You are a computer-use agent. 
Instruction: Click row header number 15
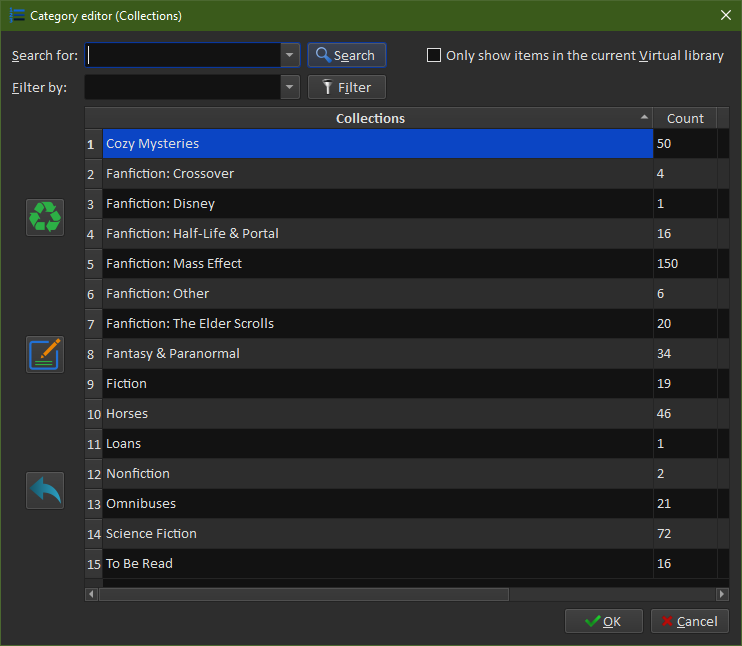tap(94, 564)
